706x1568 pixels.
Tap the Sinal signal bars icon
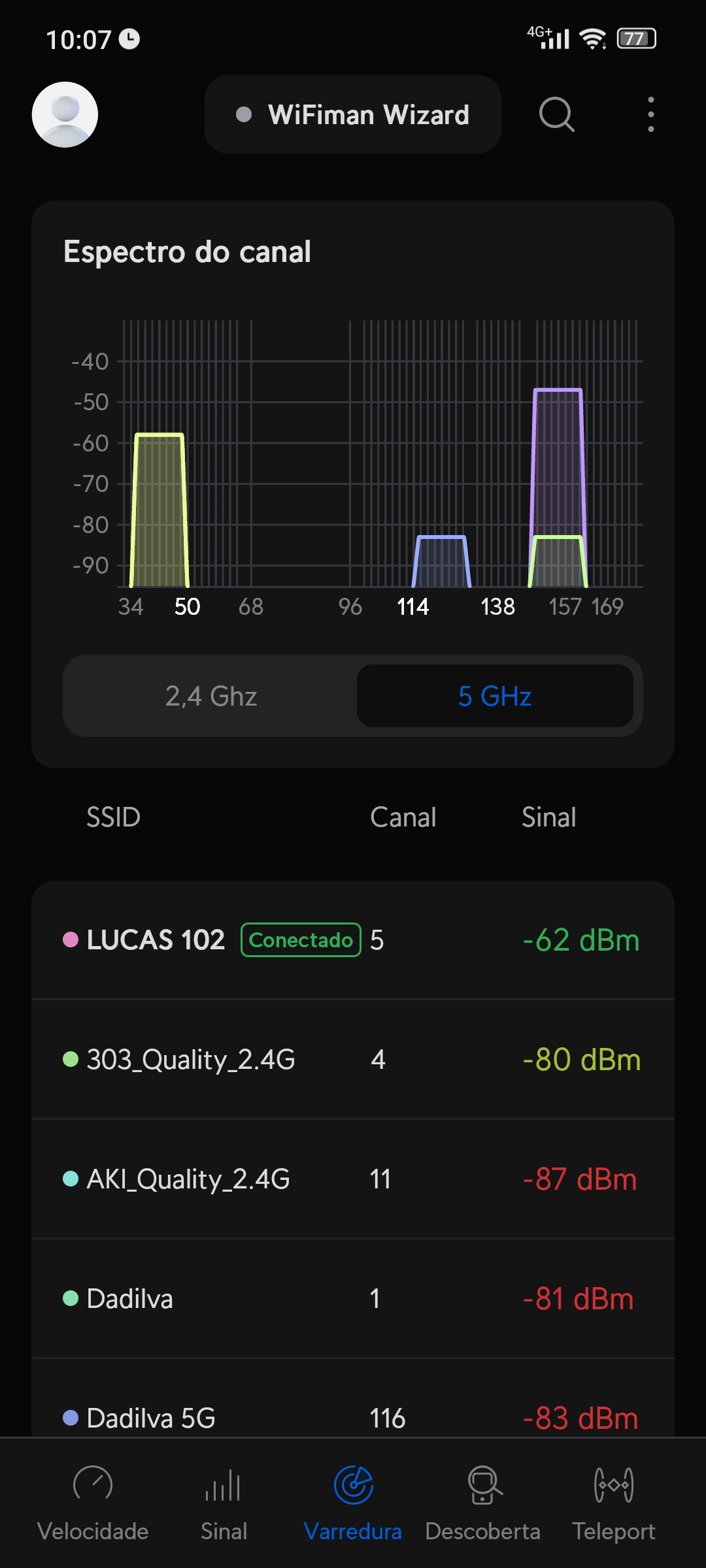[224, 1484]
